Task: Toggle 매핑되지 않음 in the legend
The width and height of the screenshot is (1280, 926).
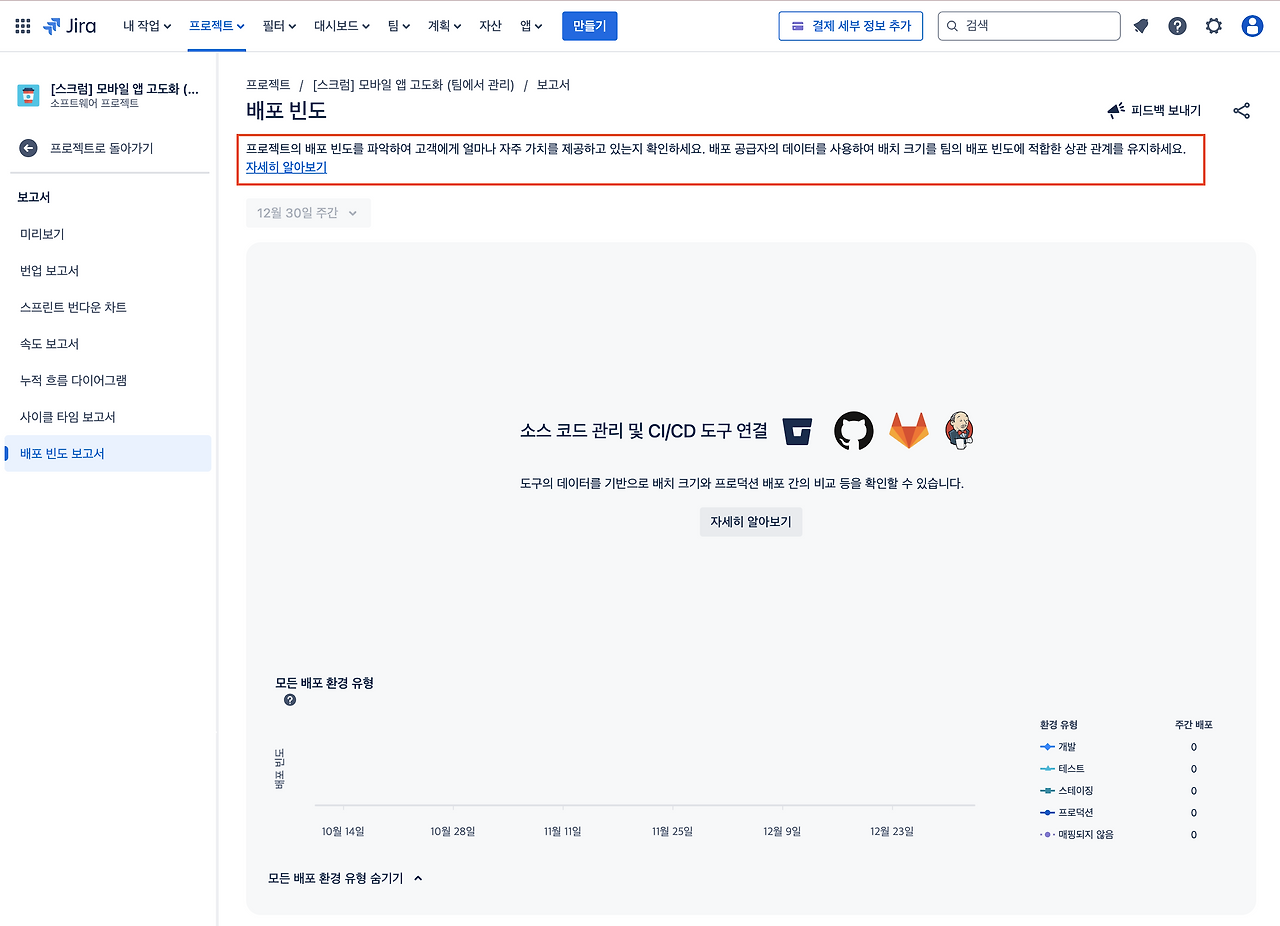Action: point(1085,834)
